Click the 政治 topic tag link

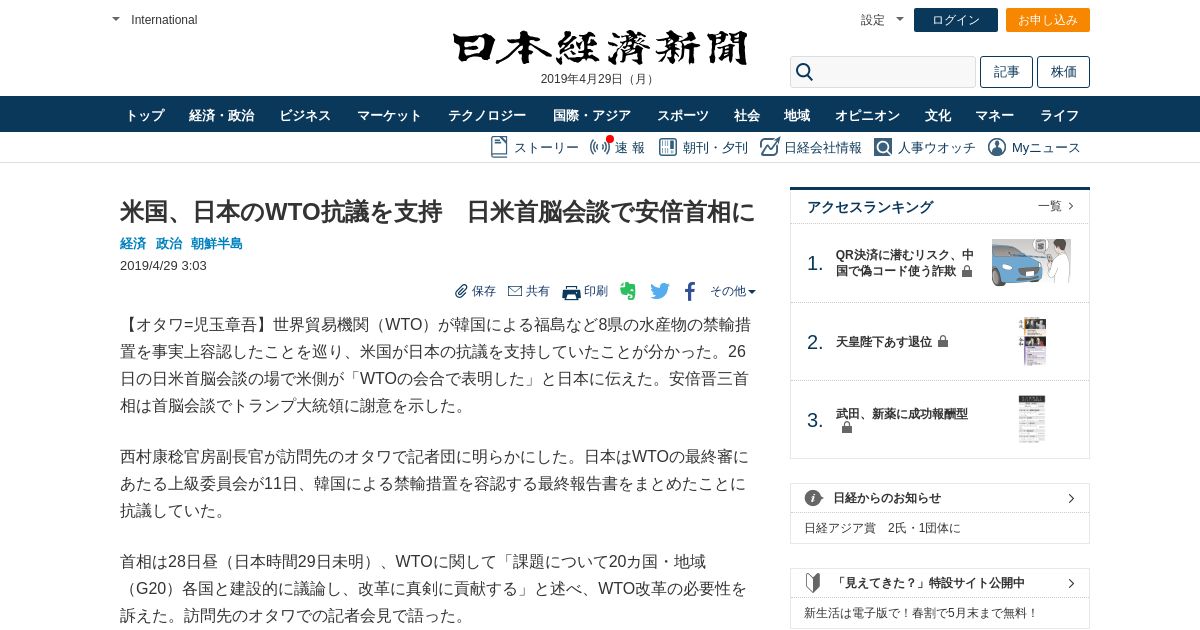coord(169,243)
